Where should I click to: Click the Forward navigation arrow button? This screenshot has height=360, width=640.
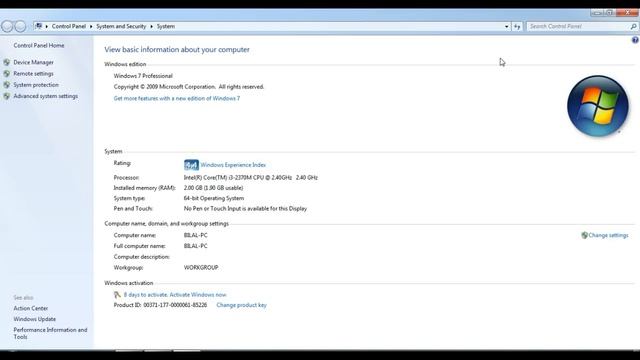20,27
